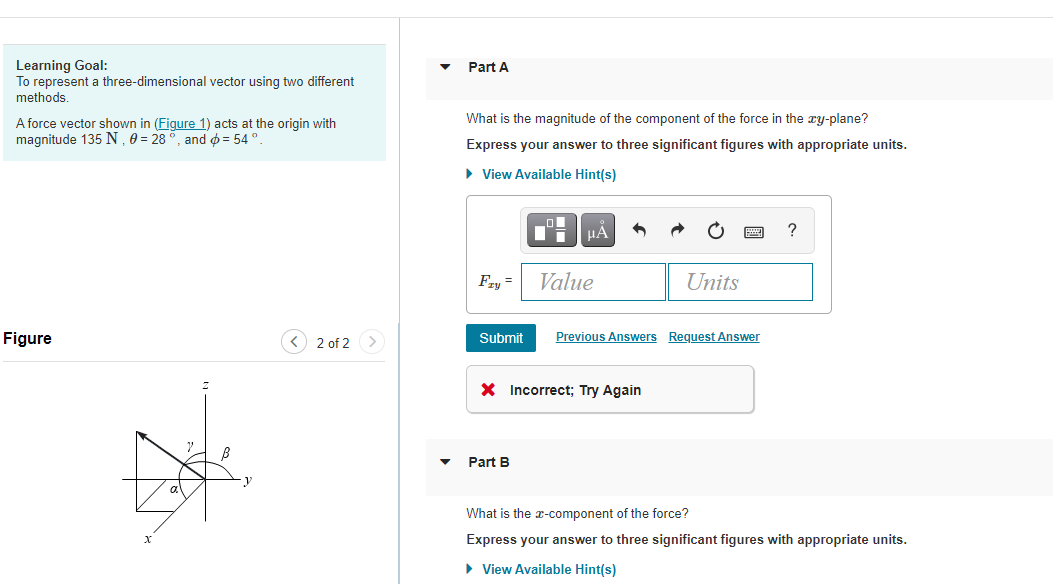The width and height of the screenshot is (1053, 584).
Task: Click the Request Answer link
Action: (714, 337)
